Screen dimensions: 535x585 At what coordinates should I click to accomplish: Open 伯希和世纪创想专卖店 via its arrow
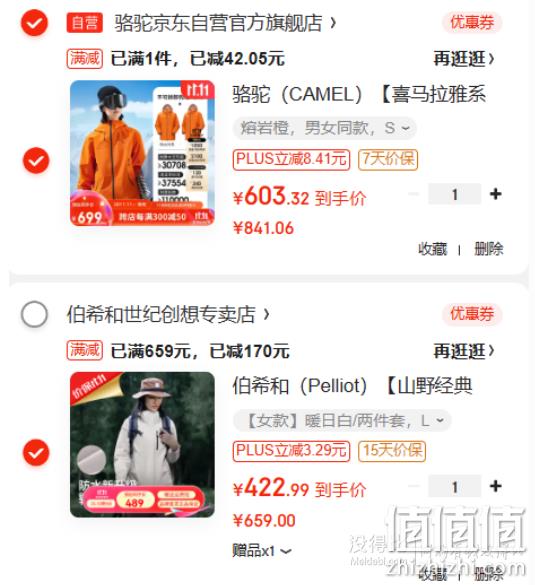266,314
